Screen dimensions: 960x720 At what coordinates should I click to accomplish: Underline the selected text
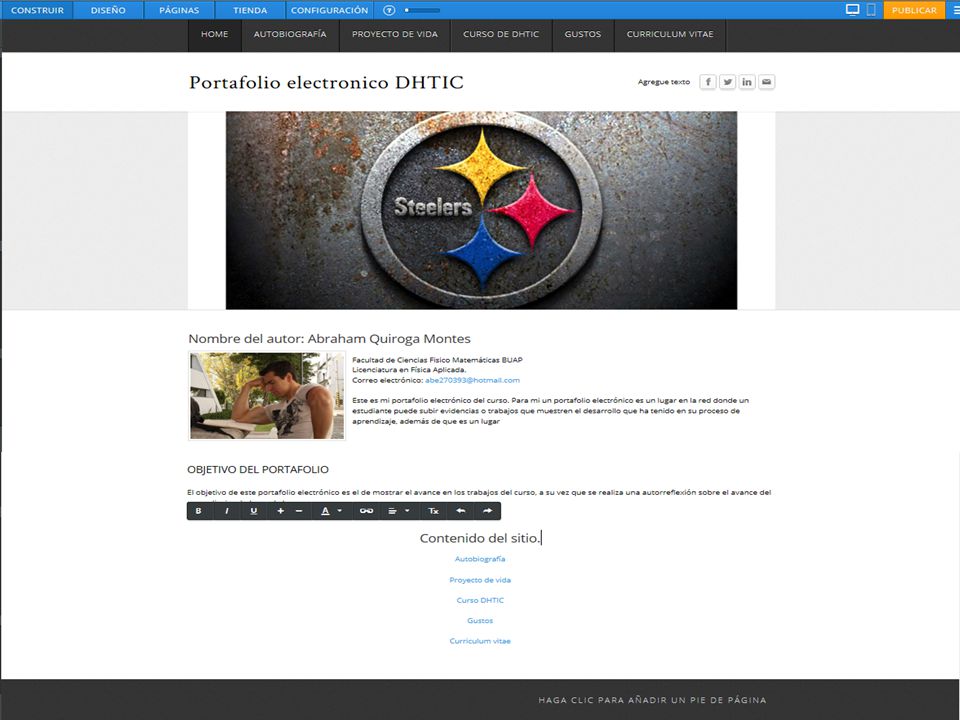point(253,511)
